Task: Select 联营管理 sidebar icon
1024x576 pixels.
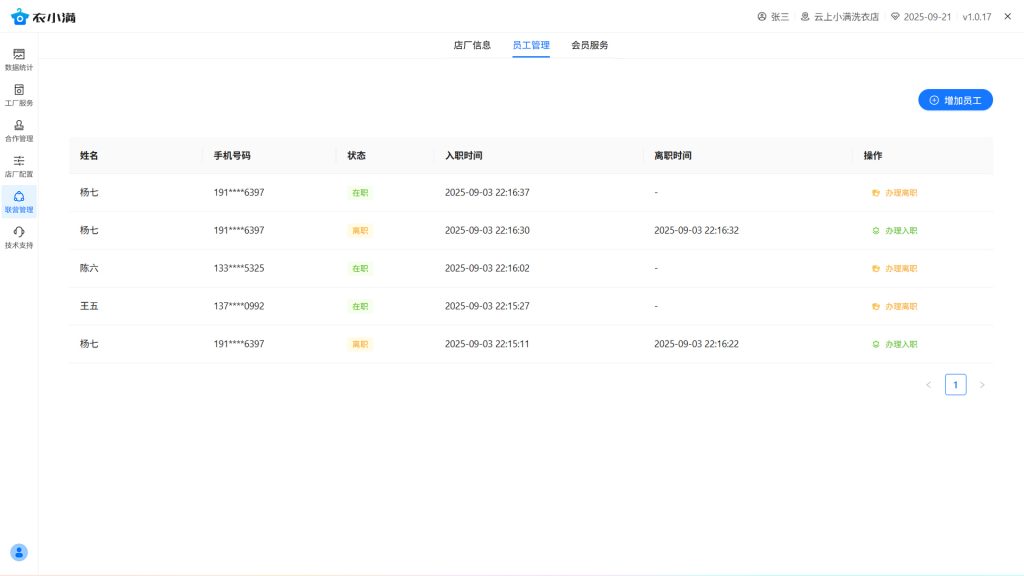Action: point(19,201)
